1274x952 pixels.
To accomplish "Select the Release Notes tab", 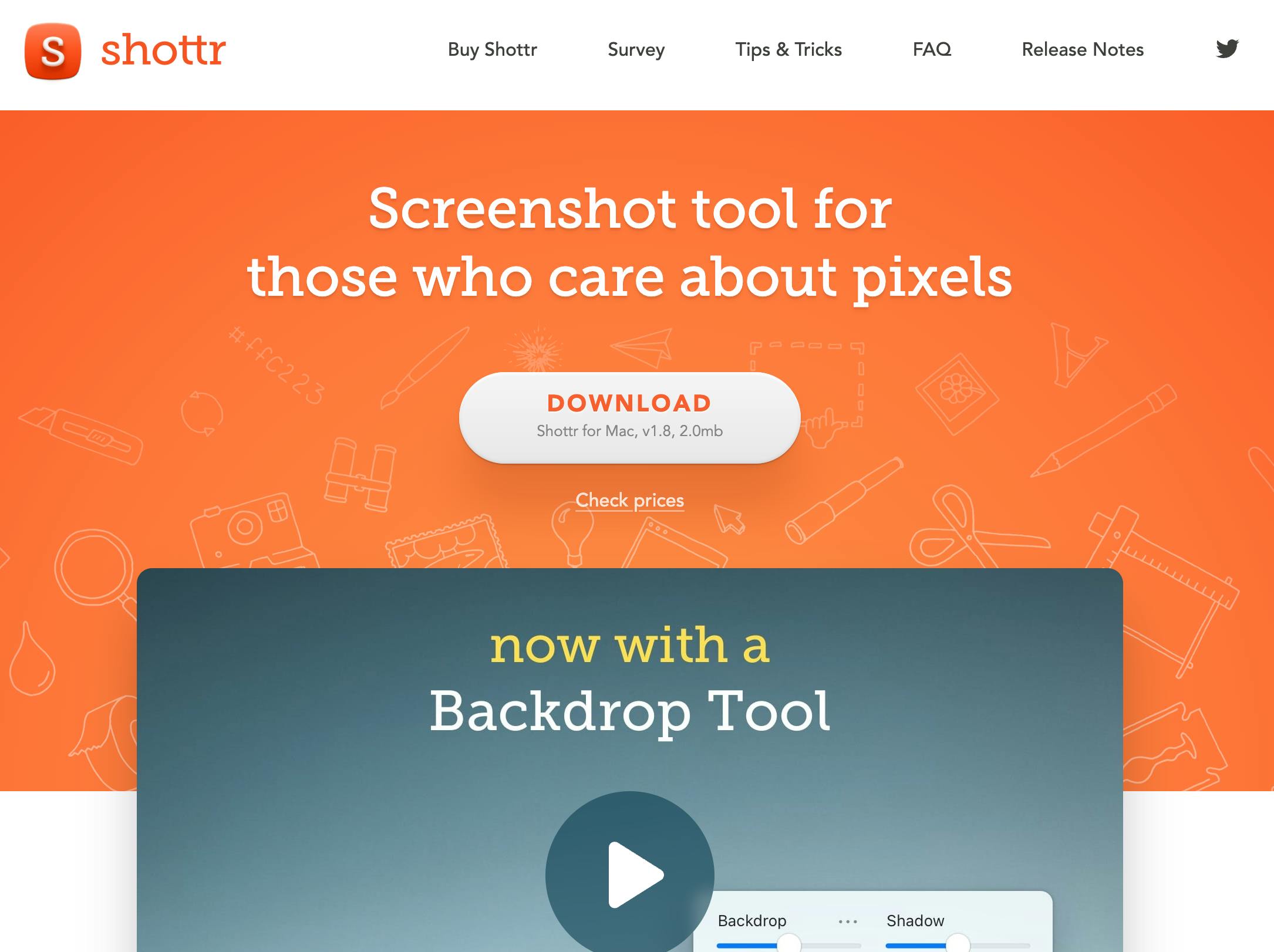I will point(1083,49).
